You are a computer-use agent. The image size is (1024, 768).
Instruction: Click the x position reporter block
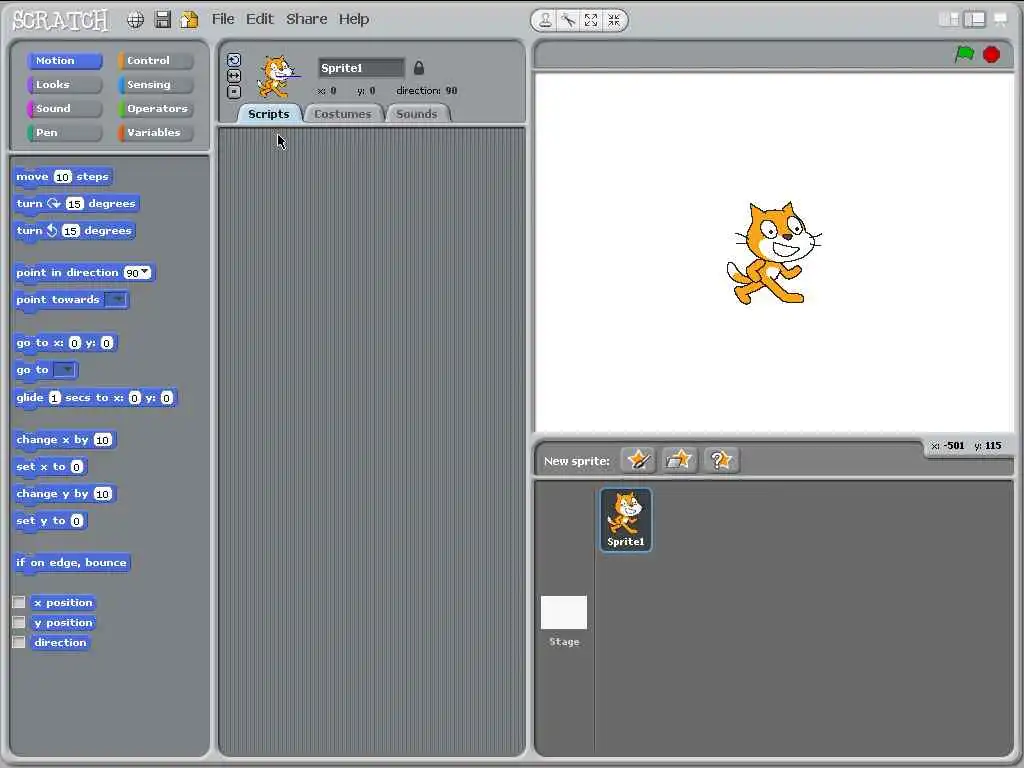click(x=63, y=603)
